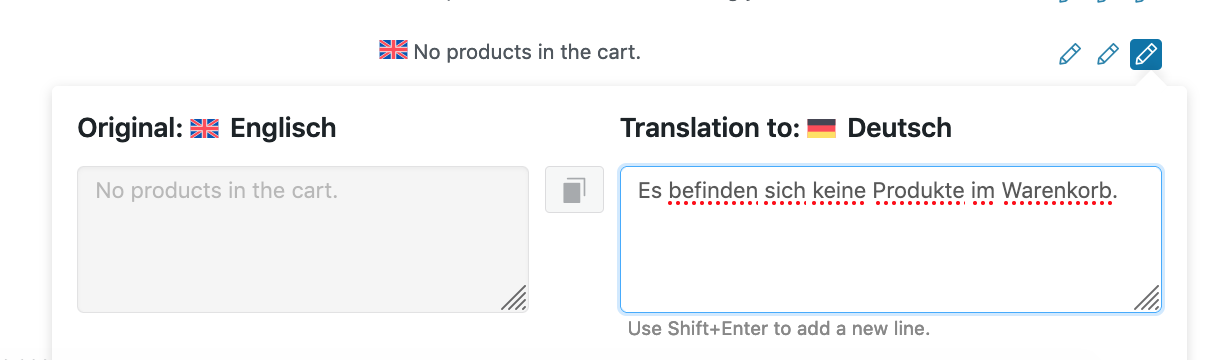The height and width of the screenshot is (360, 1212).
Task: Click the UK flag beside the cart string
Action: click(x=393, y=49)
